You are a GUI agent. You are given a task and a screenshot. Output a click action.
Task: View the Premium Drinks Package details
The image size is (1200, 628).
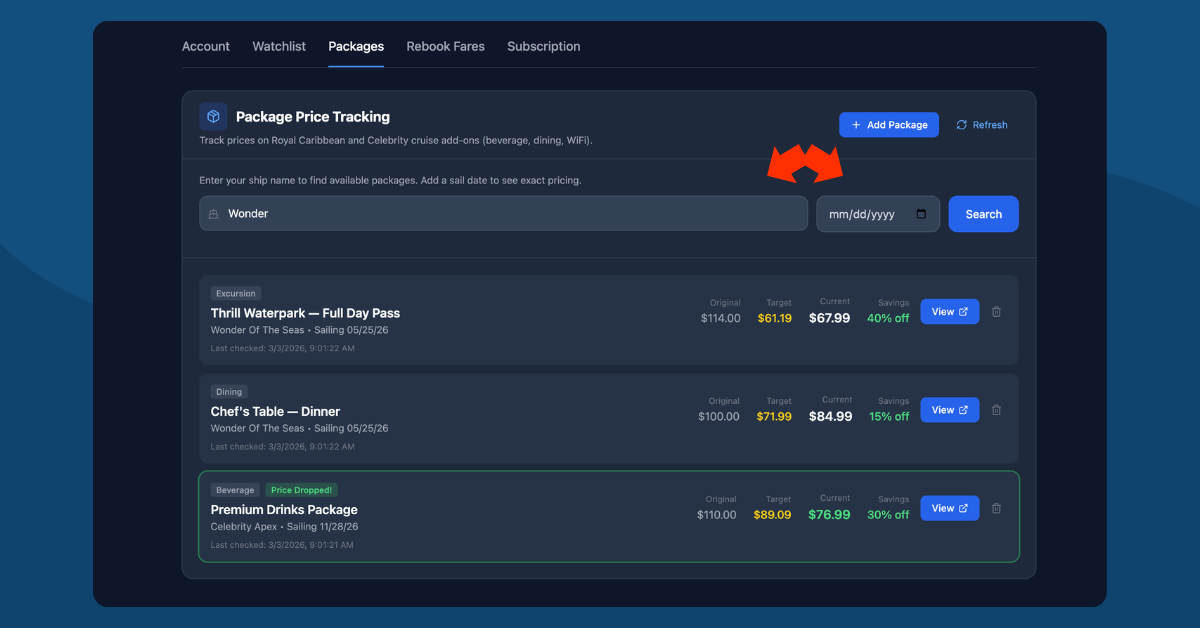949,508
